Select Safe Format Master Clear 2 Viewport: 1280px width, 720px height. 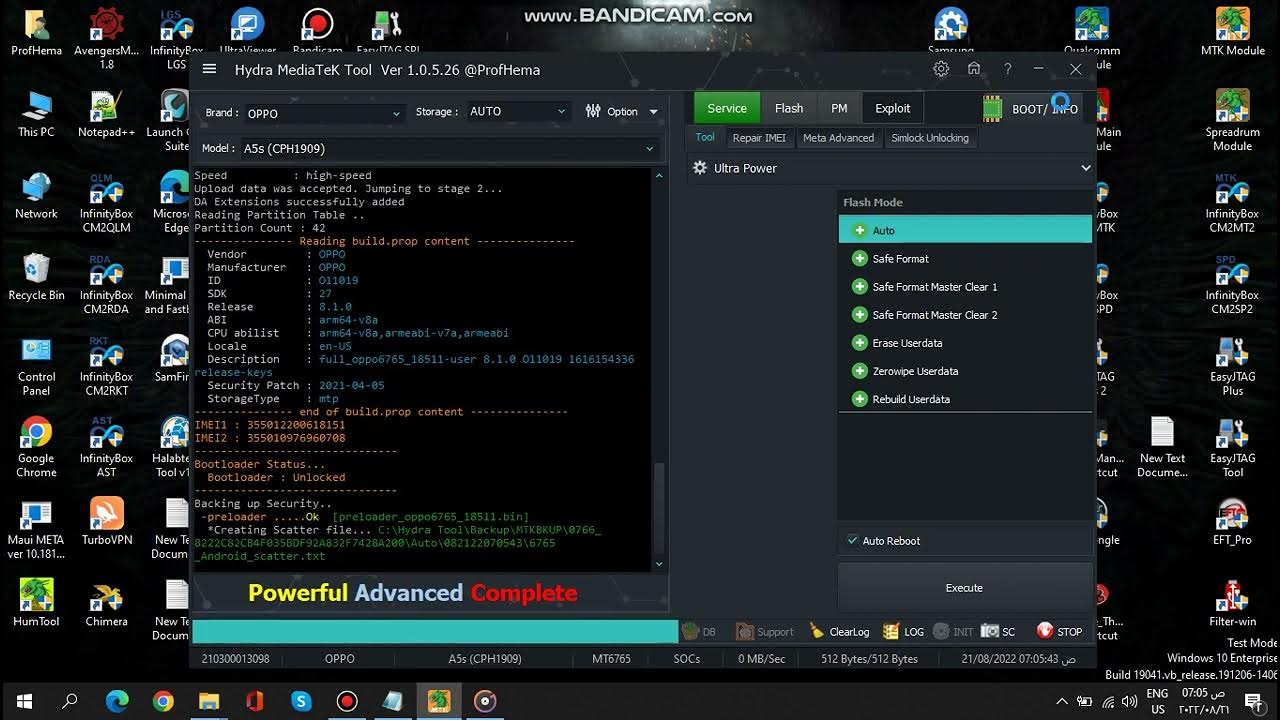tap(965, 314)
